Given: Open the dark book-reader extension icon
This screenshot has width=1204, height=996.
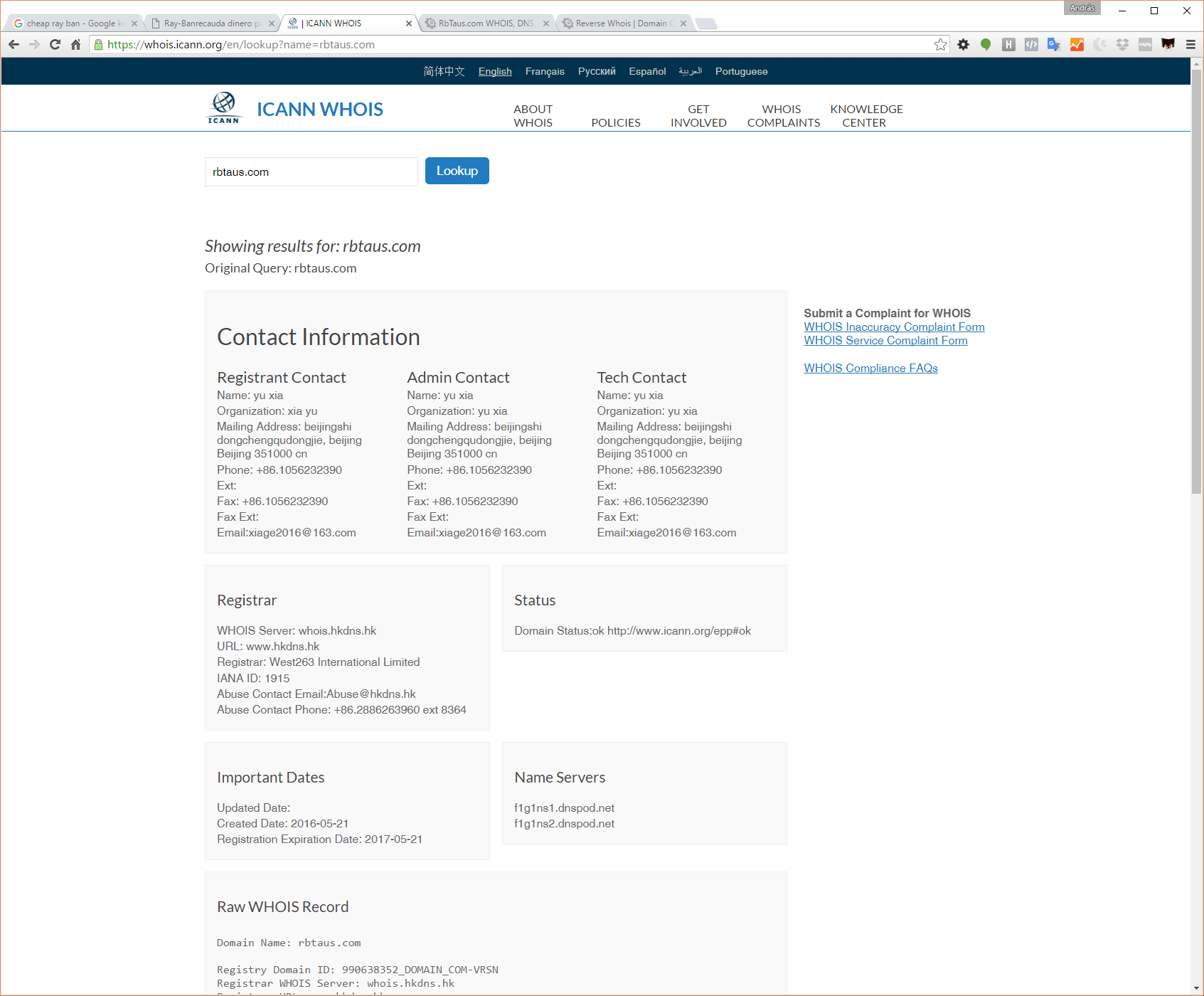Looking at the screenshot, I should click(x=1168, y=45).
